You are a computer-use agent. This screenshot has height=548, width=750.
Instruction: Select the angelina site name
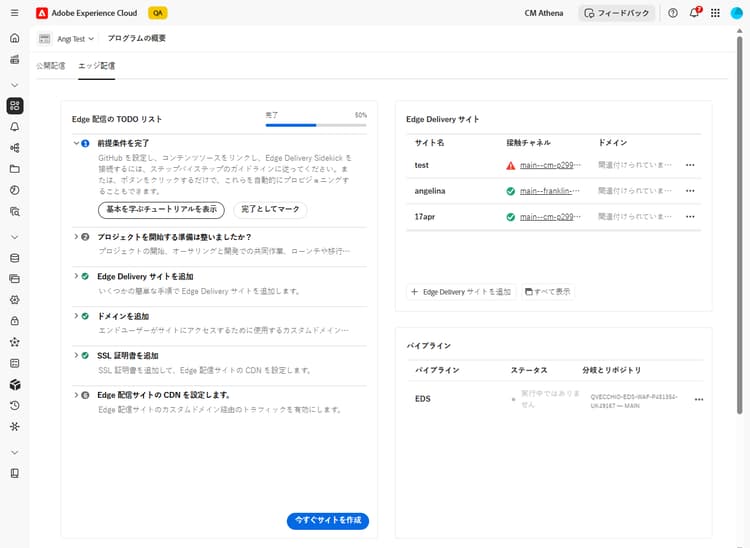(x=430, y=191)
